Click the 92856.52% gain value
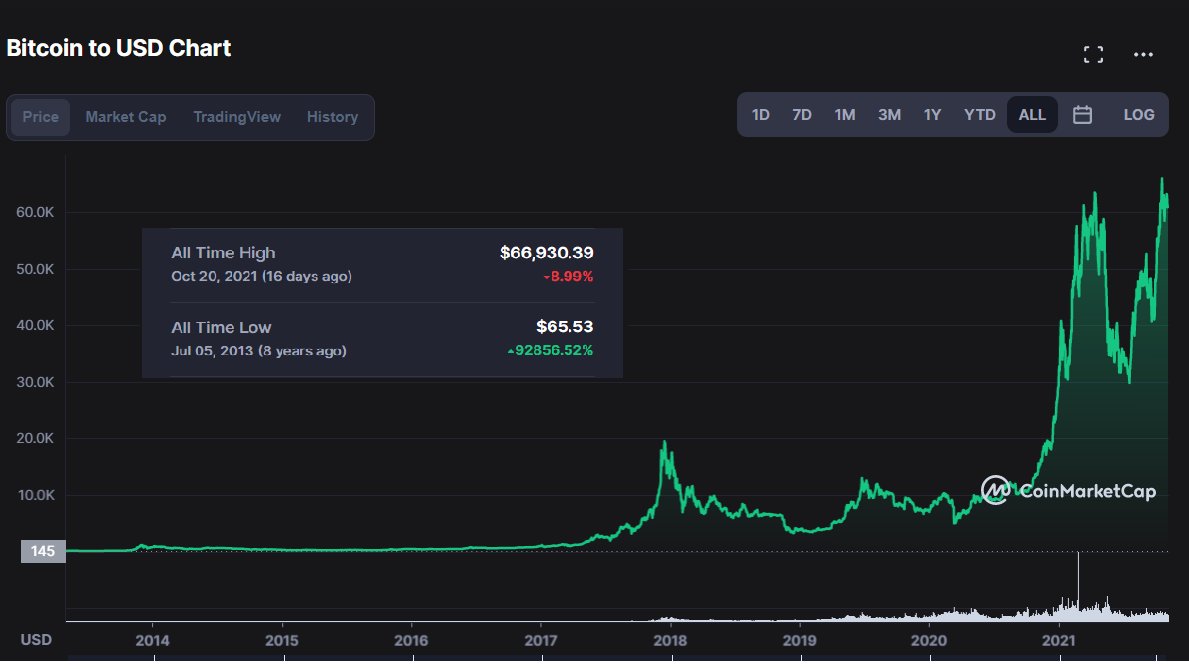1189x669 pixels. pyautogui.click(x=550, y=350)
